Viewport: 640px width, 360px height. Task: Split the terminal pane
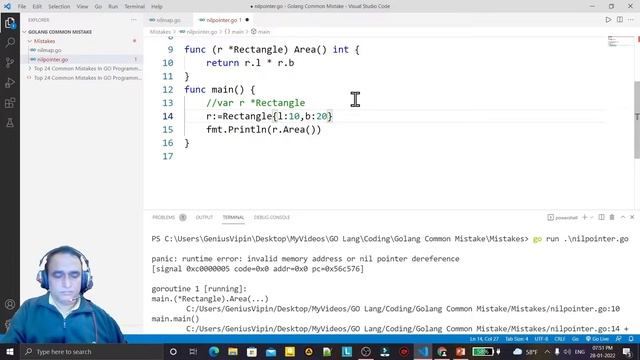pos(601,217)
